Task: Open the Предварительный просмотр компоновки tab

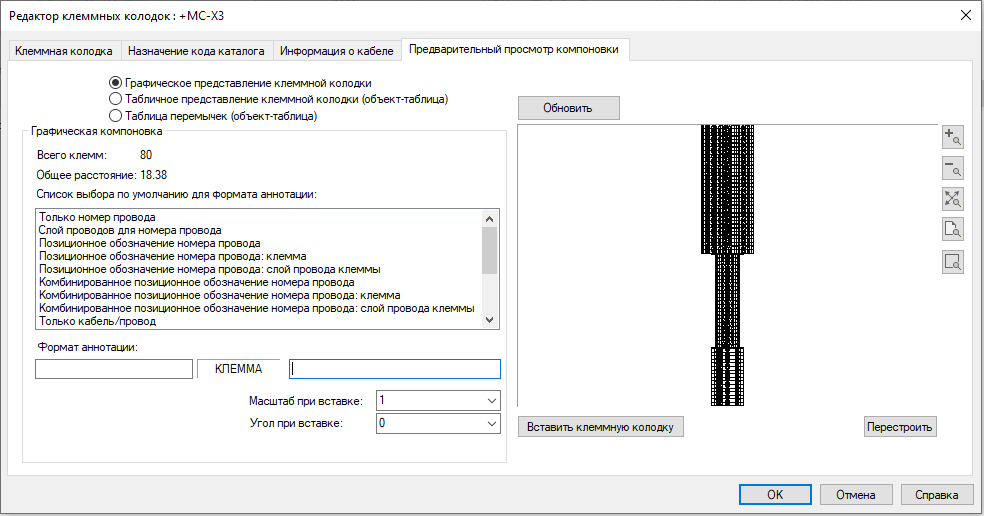Action: pos(514,49)
